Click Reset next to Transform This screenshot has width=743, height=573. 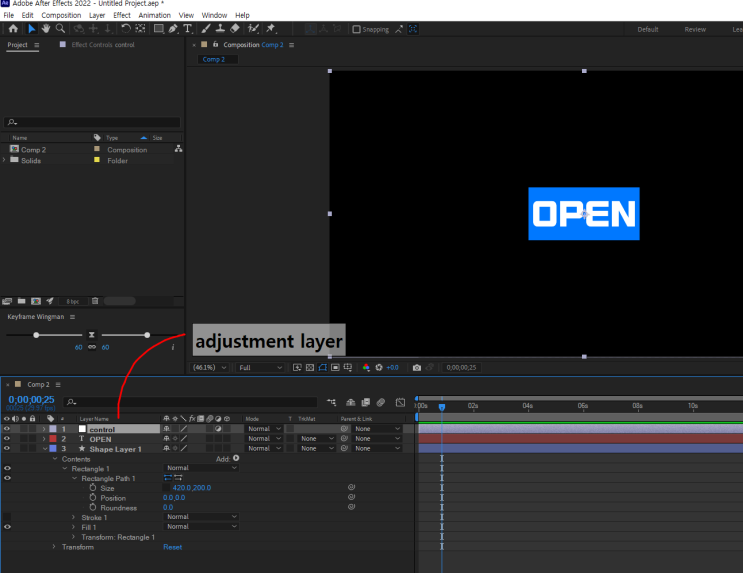pyautogui.click(x=172, y=547)
